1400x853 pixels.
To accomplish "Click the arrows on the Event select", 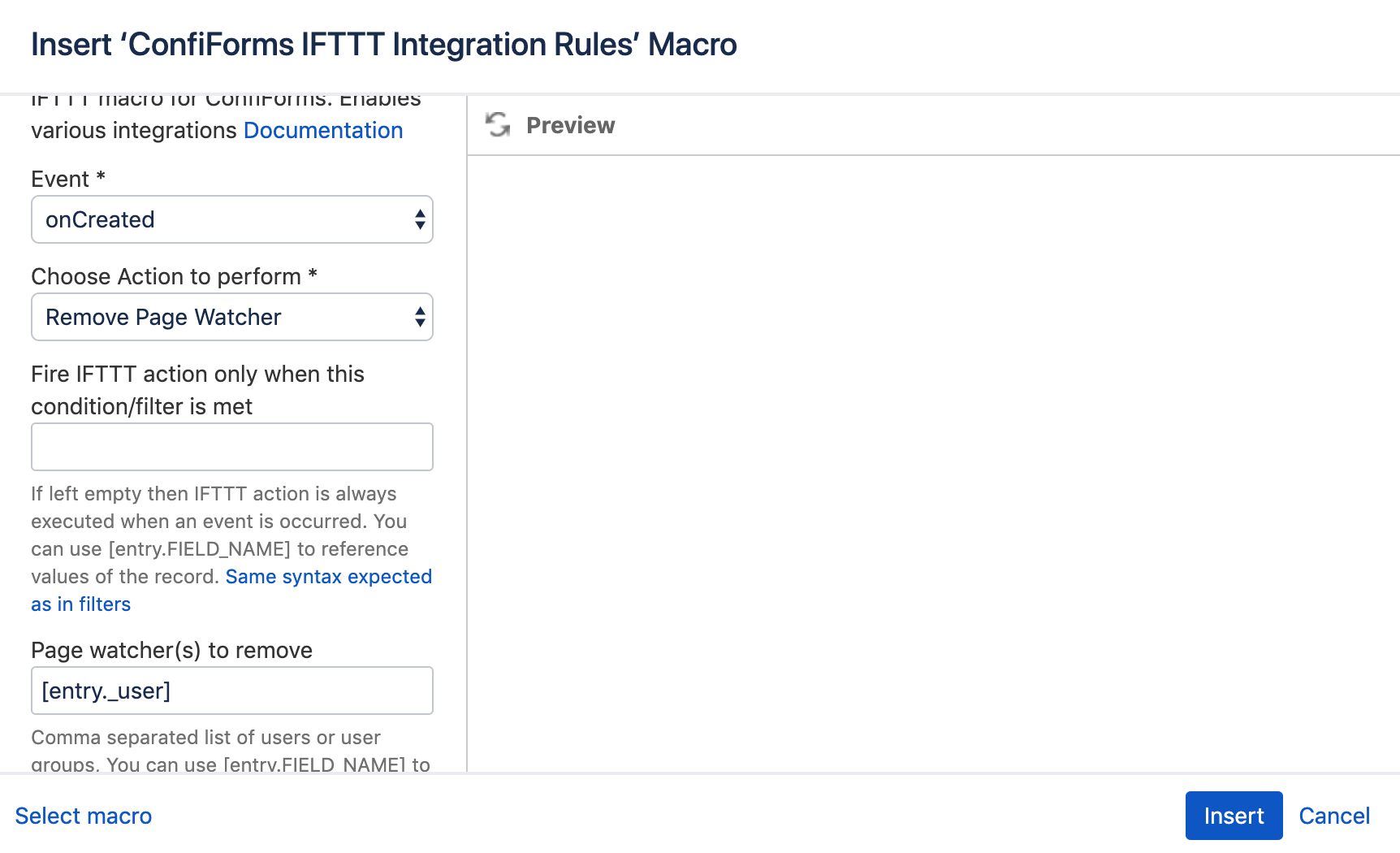I will (420, 219).
